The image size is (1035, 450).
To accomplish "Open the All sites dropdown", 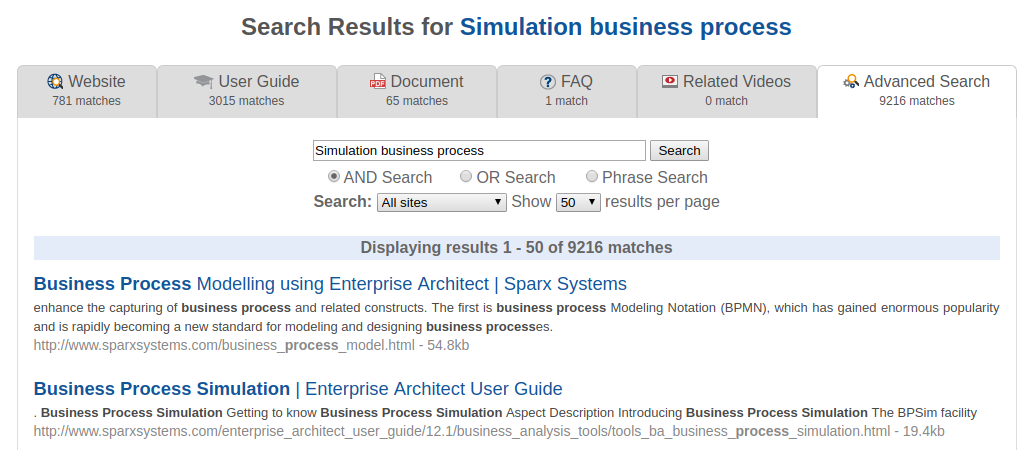I will 442,202.
